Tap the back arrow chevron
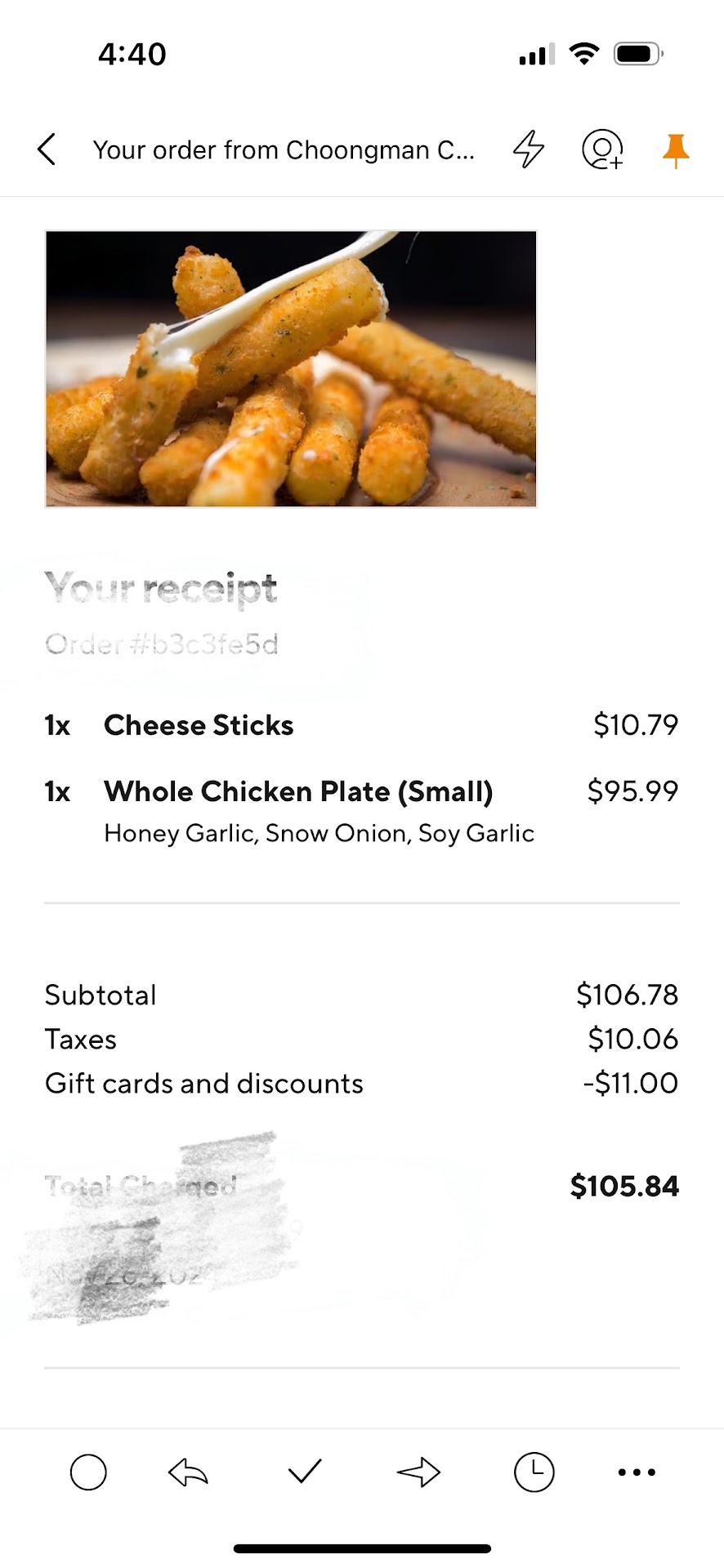Viewport: 724px width, 1568px height. coord(47,149)
